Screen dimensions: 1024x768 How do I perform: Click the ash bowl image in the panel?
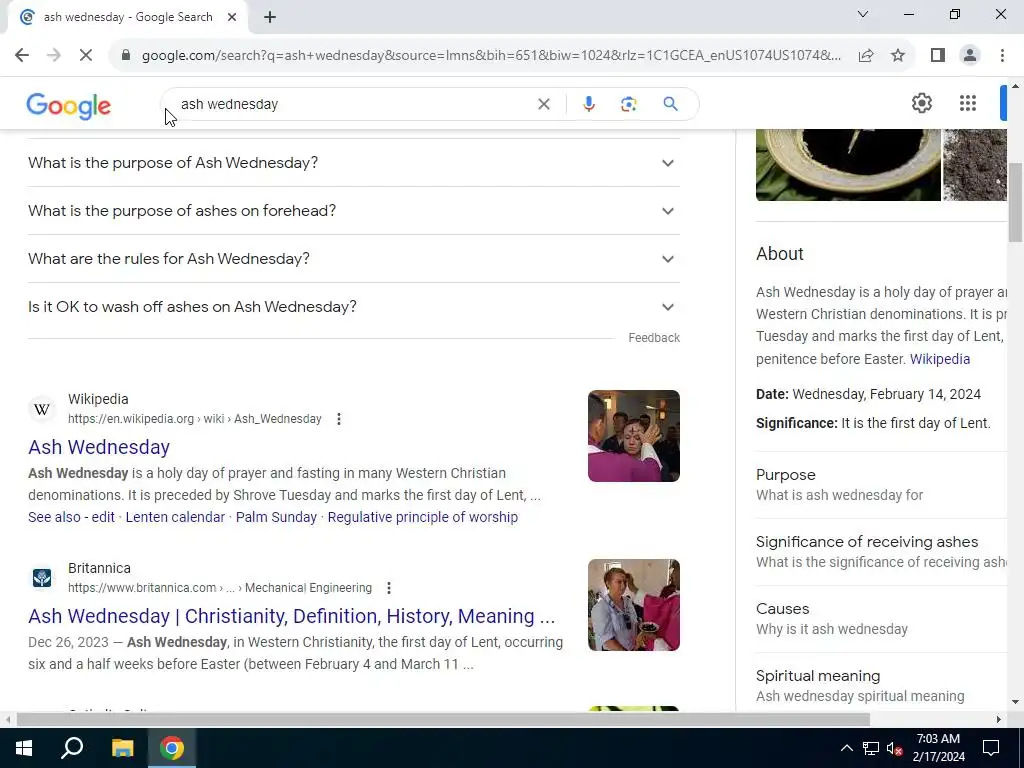tap(848, 165)
